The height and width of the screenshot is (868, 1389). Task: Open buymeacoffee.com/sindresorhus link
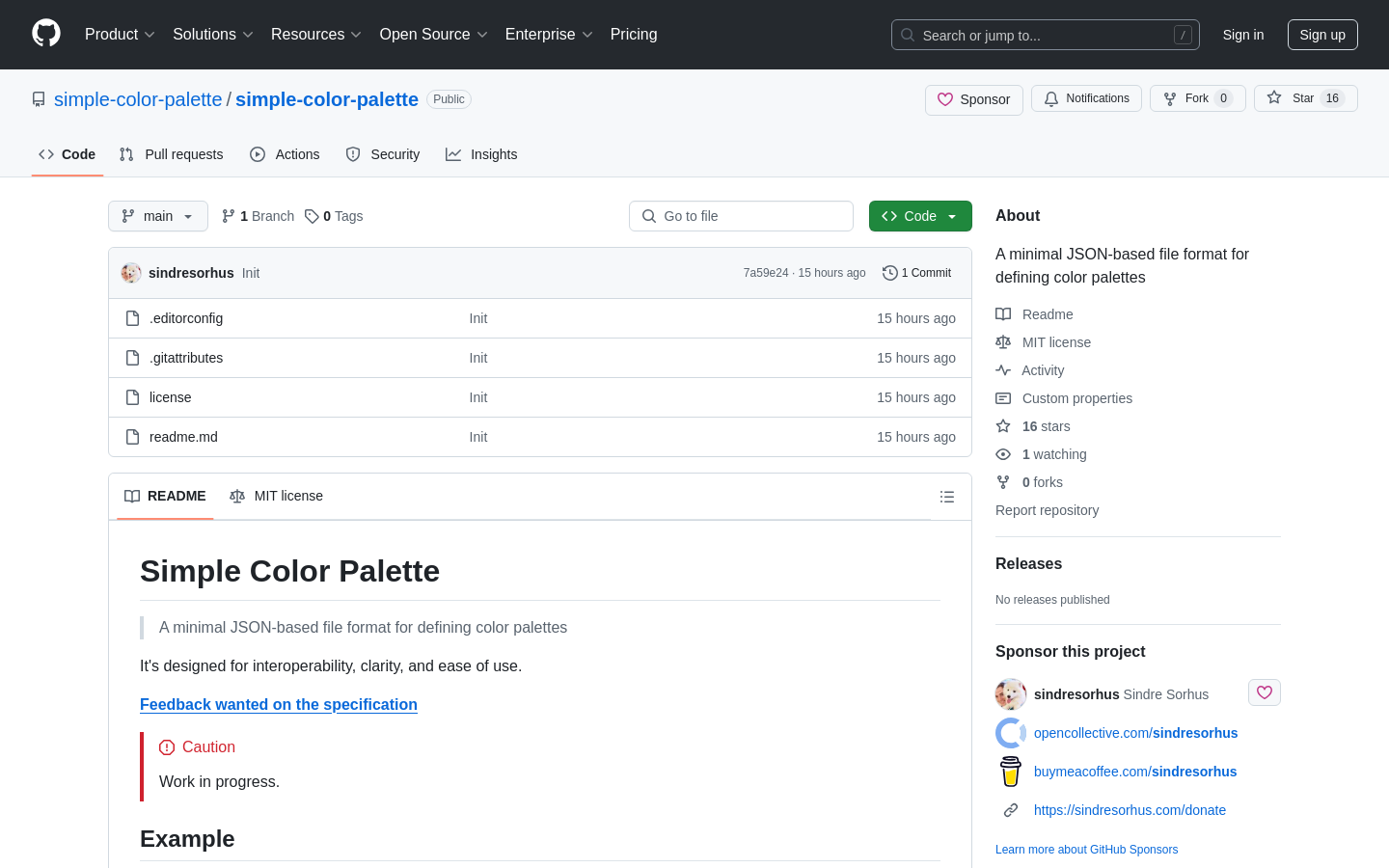1135,772
